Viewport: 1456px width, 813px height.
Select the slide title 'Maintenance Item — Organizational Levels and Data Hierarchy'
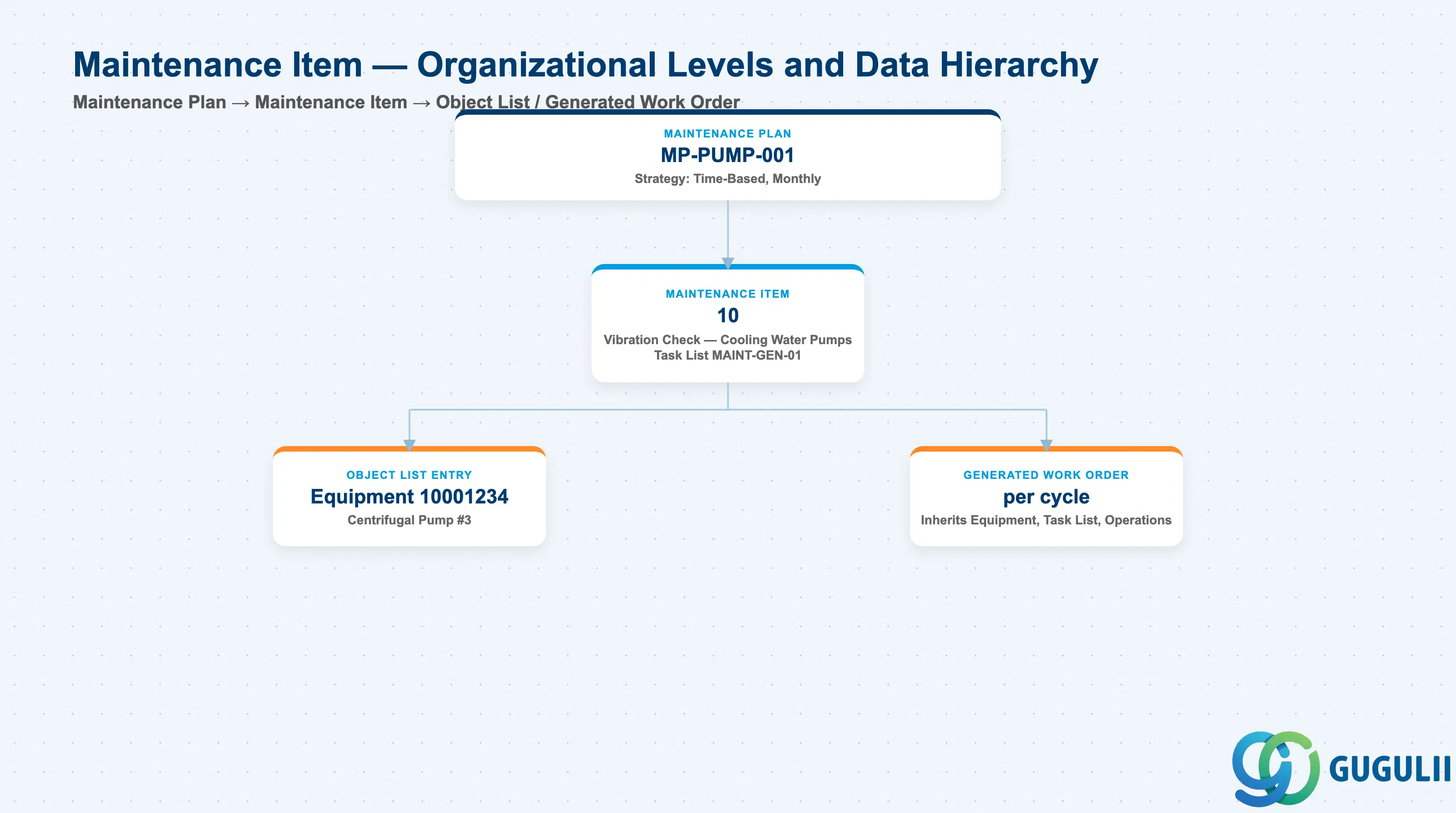point(586,65)
